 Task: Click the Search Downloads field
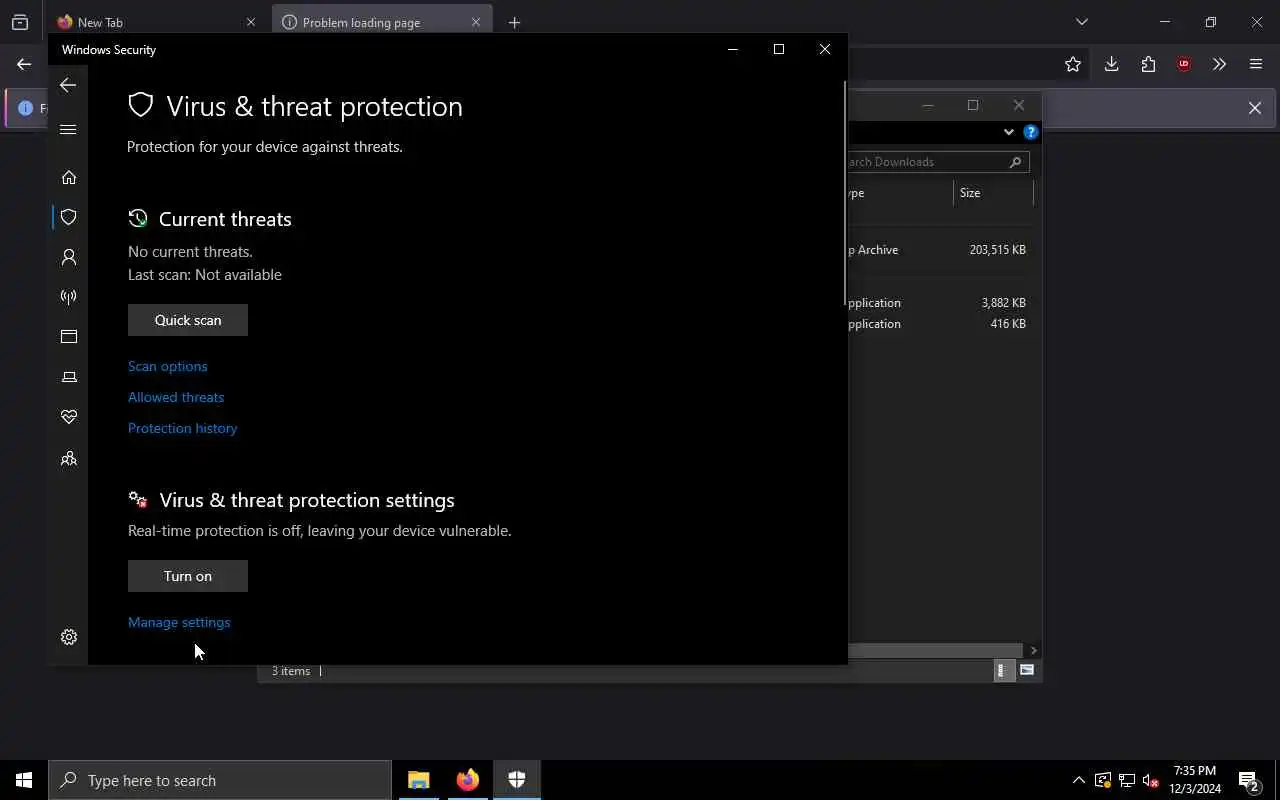pyautogui.click(x=936, y=162)
